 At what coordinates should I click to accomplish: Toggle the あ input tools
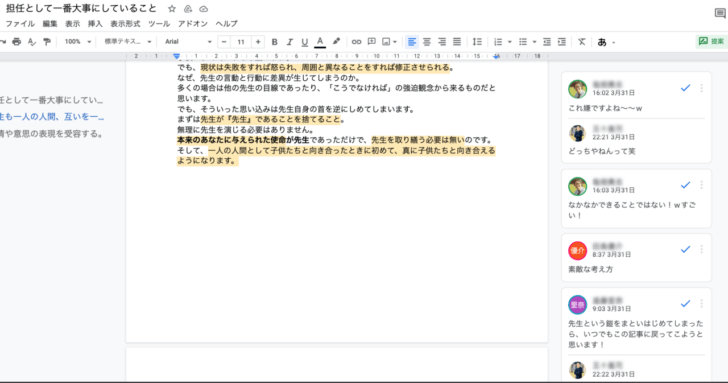click(x=602, y=42)
